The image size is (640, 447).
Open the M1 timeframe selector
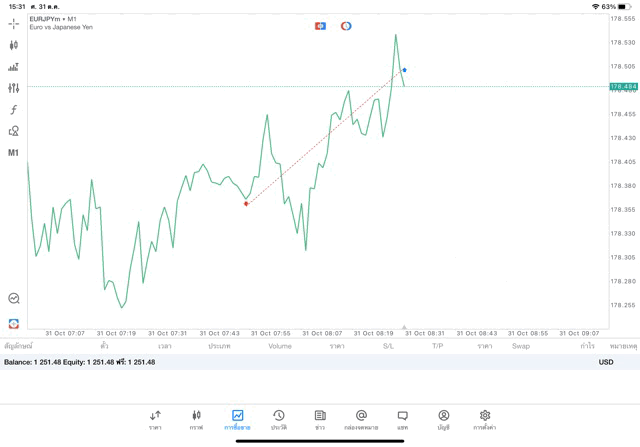14,153
